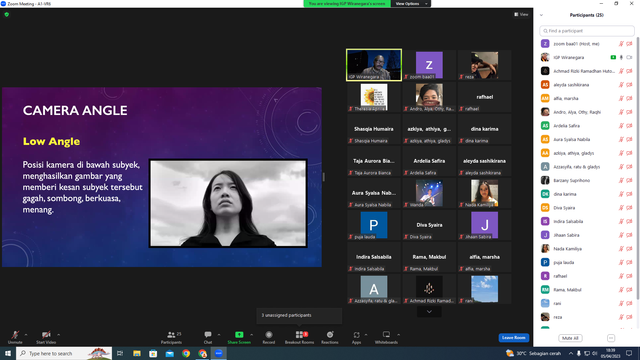Open the Chat icon in toolbar
Screen dimensions: 640x360
click(208, 335)
